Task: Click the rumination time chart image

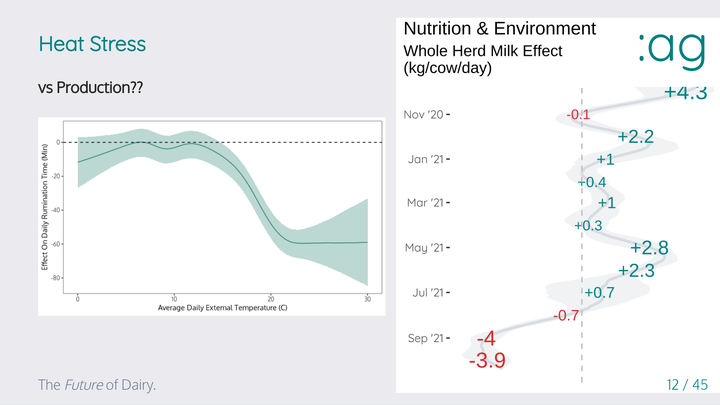Action: (x=211, y=217)
